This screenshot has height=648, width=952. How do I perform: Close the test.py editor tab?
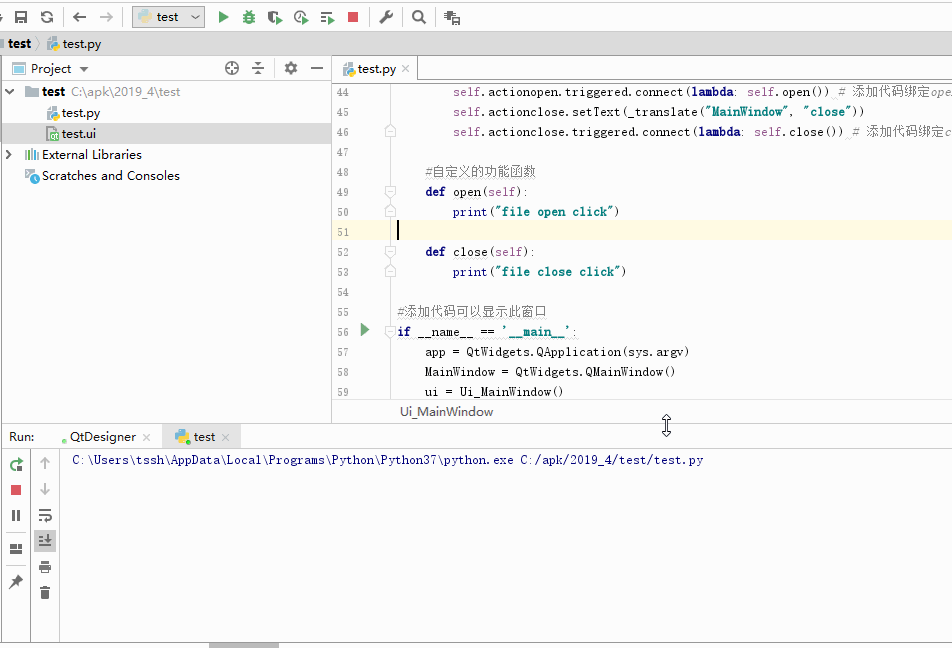[406, 69]
